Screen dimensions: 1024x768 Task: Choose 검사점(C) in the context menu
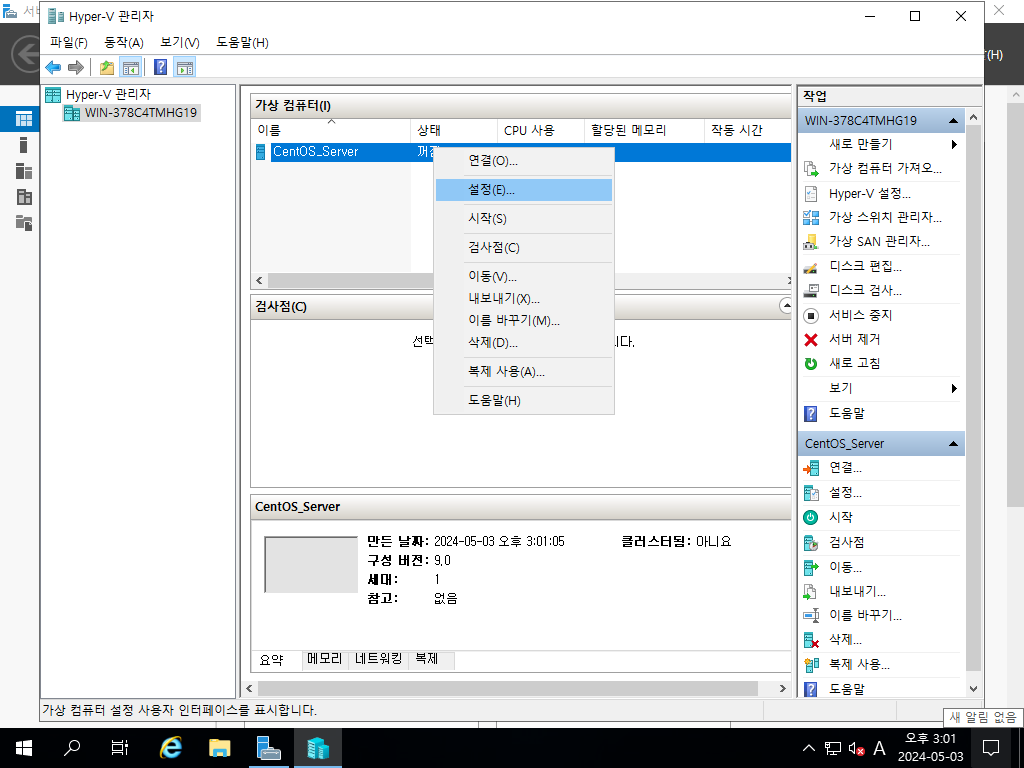coord(524,248)
